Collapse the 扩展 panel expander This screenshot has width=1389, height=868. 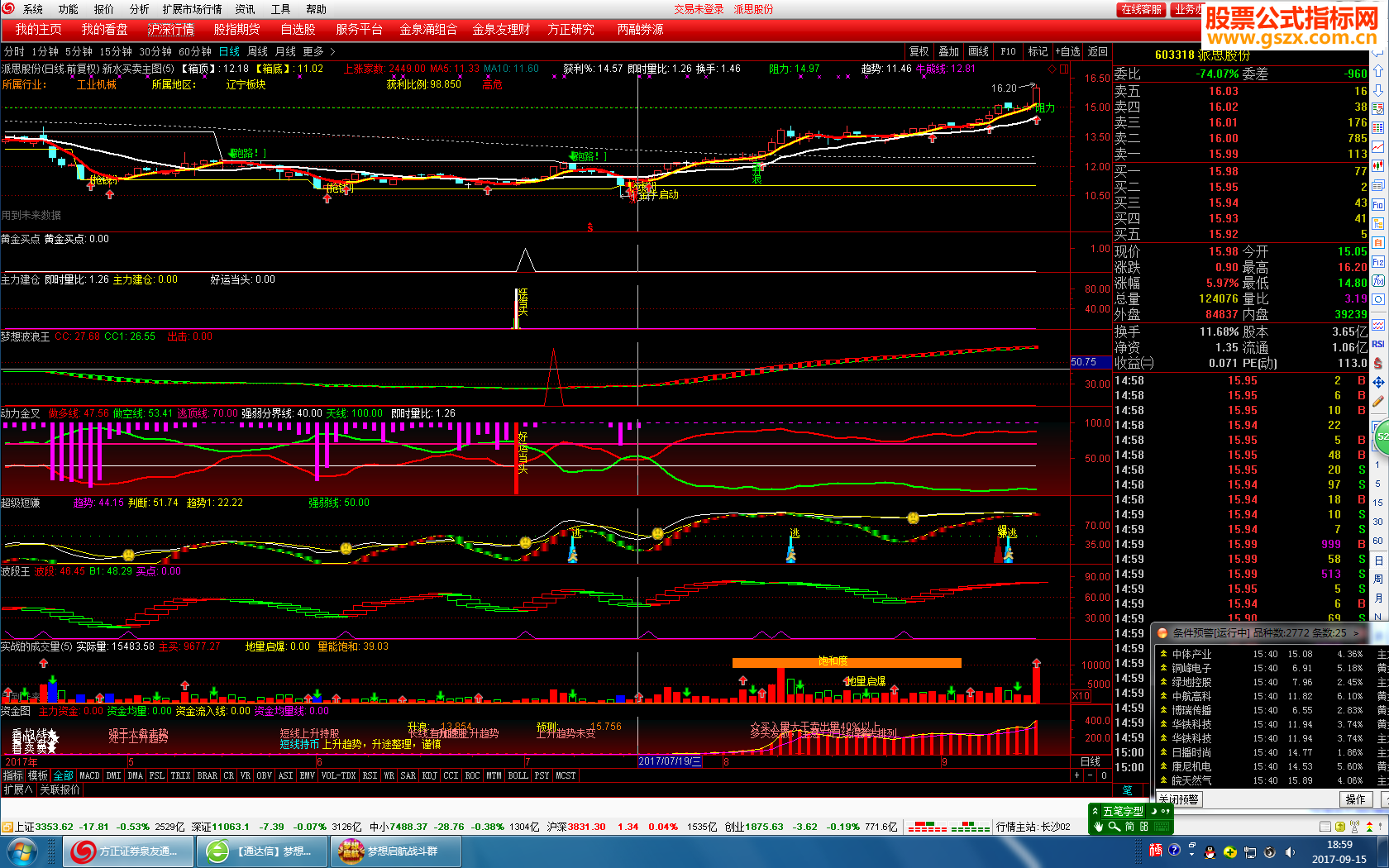[x=18, y=789]
